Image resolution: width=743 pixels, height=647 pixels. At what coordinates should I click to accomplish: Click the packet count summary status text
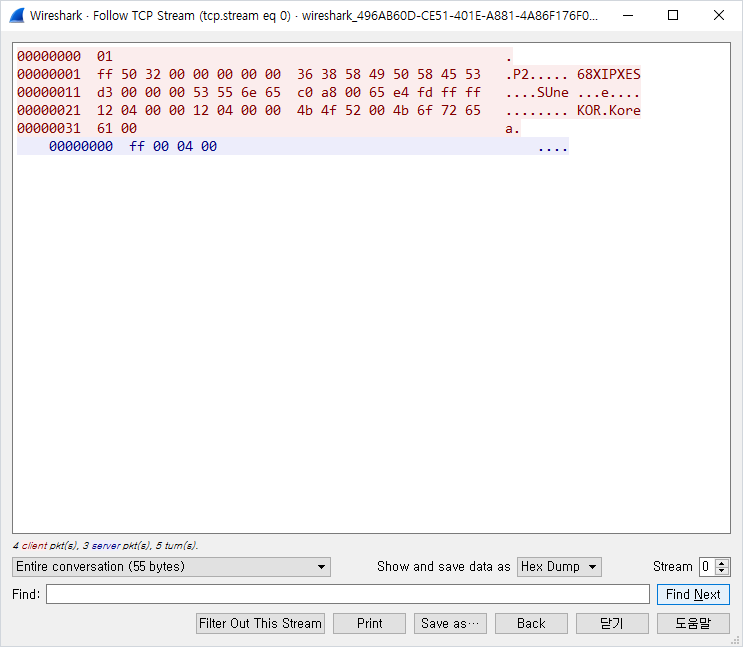(x=105, y=546)
